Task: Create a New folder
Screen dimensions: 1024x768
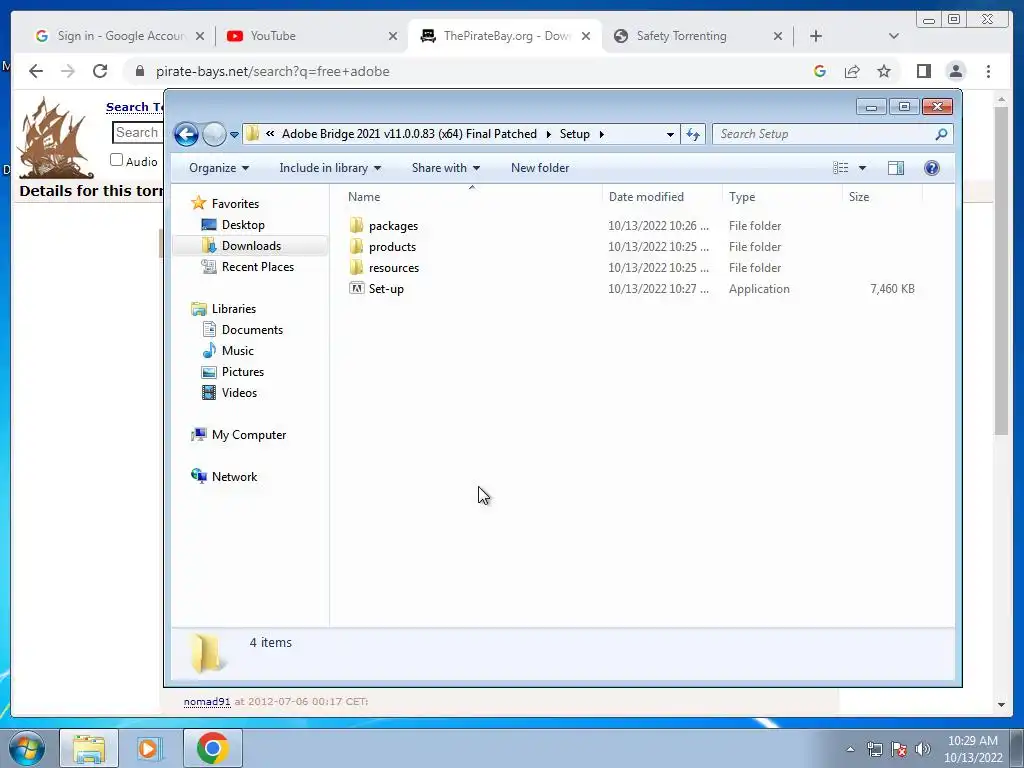Action: pos(540,168)
